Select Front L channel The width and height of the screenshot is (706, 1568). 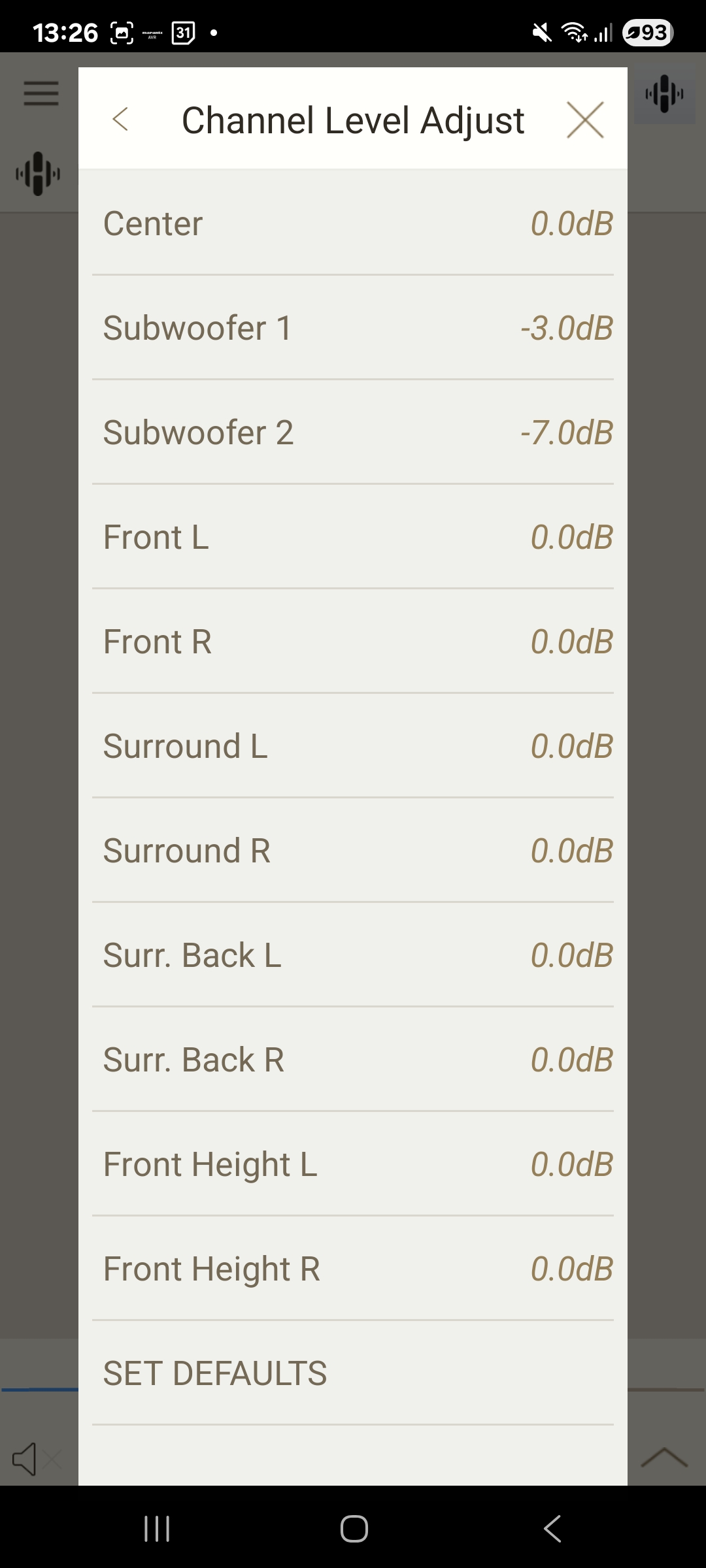point(353,537)
